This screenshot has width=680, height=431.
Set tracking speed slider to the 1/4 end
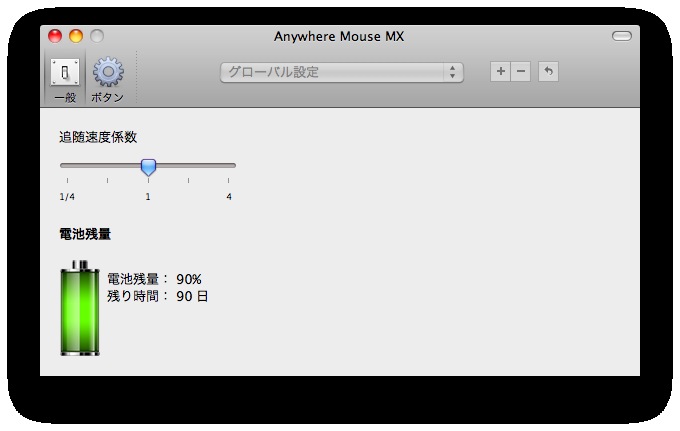[64, 165]
